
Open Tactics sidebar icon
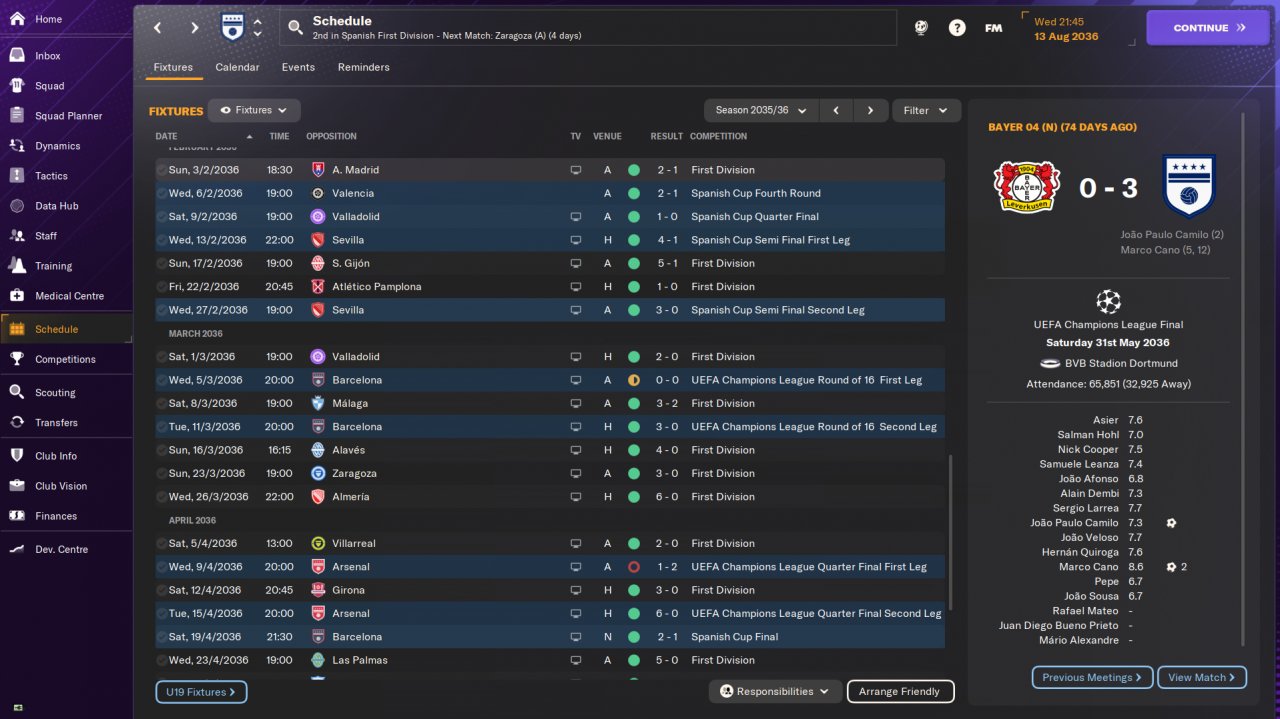point(17,176)
